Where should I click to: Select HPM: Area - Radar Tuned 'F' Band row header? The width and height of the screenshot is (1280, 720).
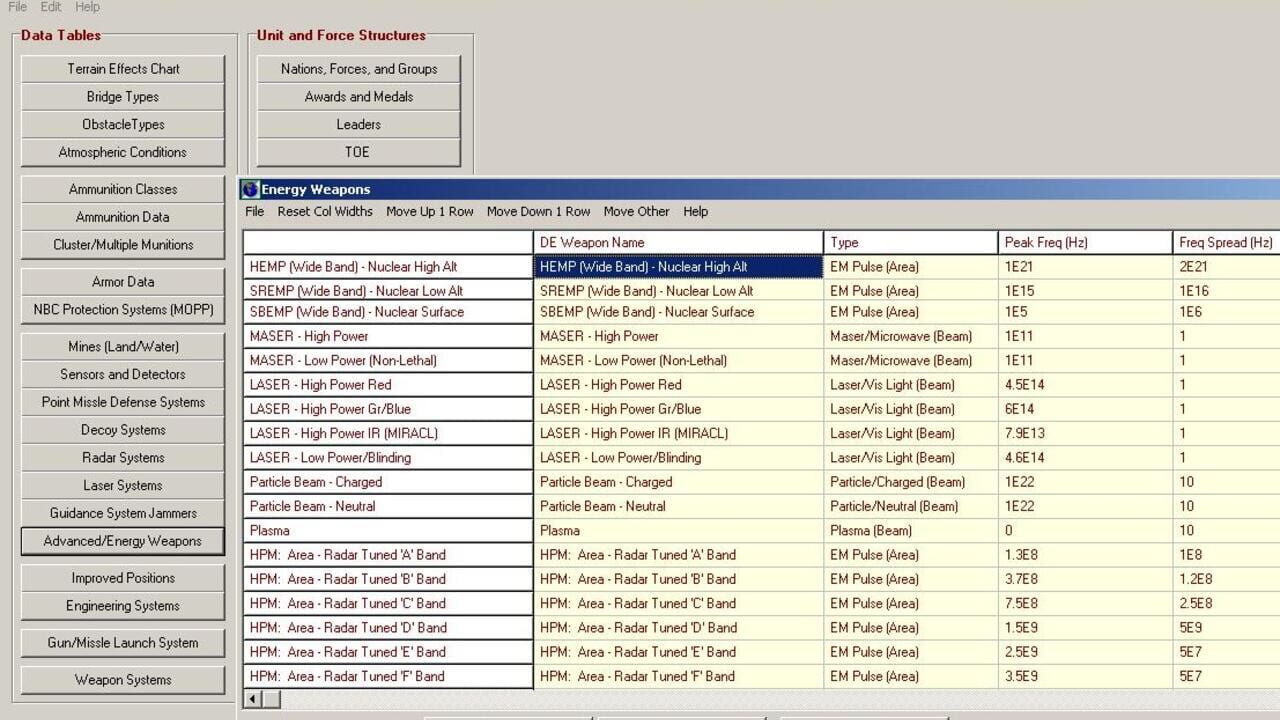click(x=388, y=676)
